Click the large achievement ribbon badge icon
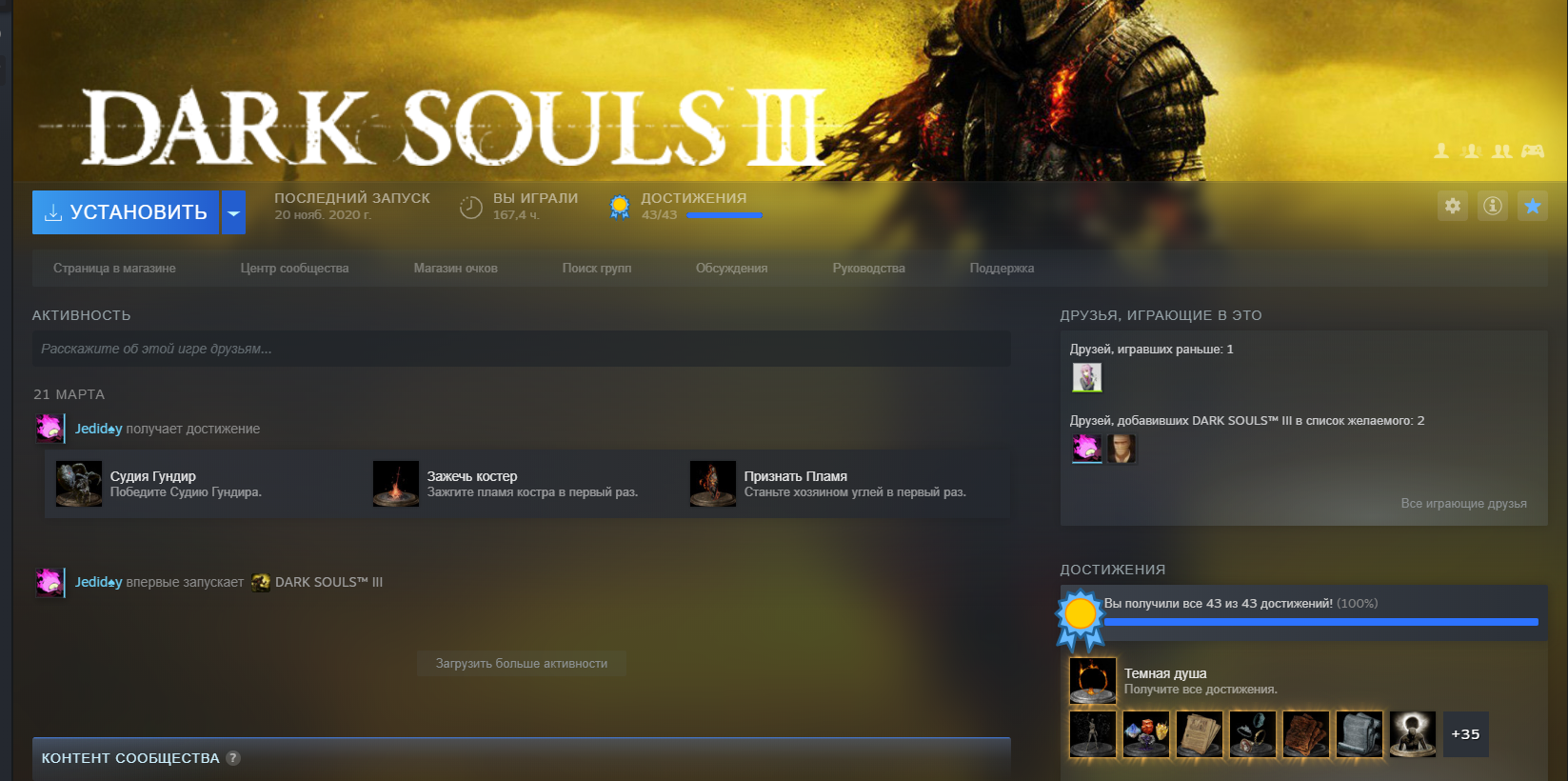The height and width of the screenshot is (781, 1568). (1081, 619)
